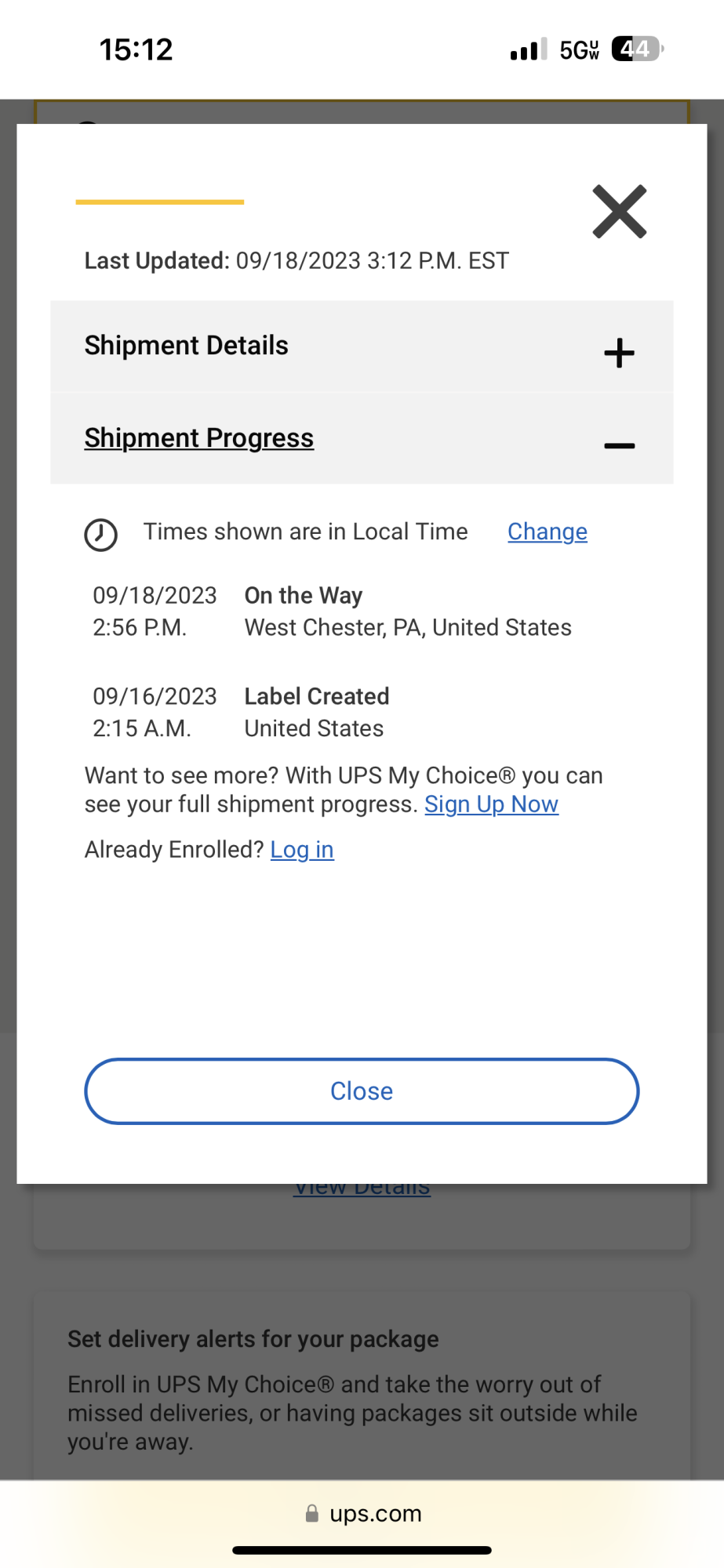Tap the ups.com address bar
Screen dimensions: 724x1568
[x=375, y=1514]
